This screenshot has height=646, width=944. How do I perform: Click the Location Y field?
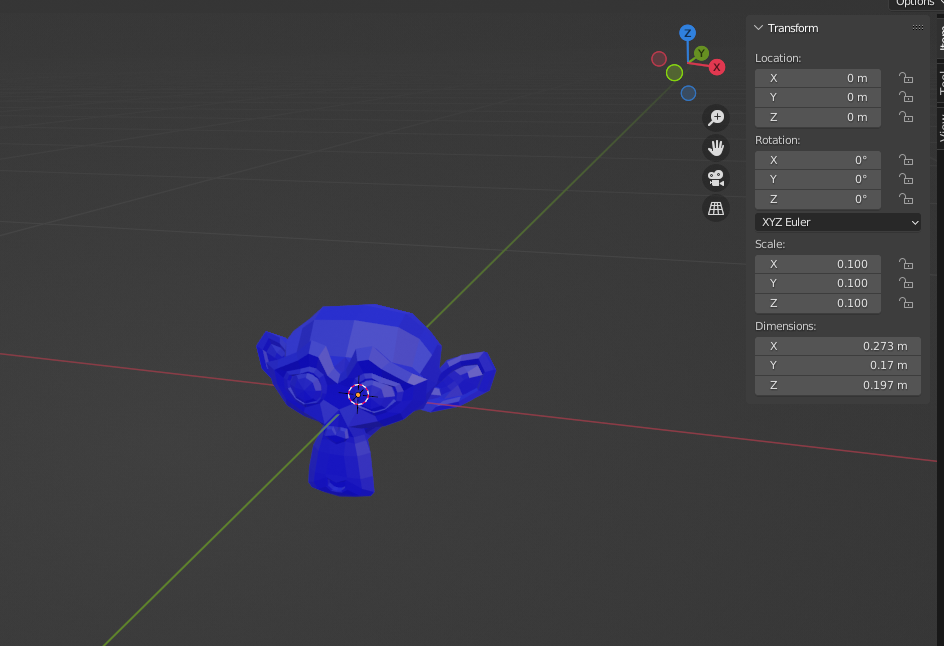click(818, 97)
